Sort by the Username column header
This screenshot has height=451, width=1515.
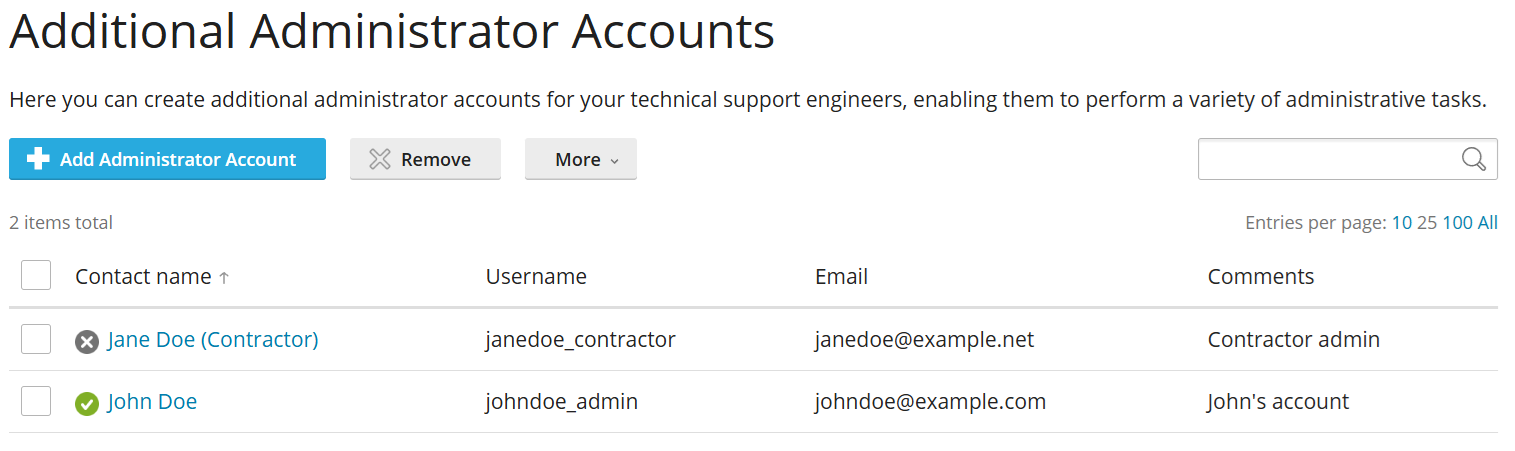(x=536, y=276)
